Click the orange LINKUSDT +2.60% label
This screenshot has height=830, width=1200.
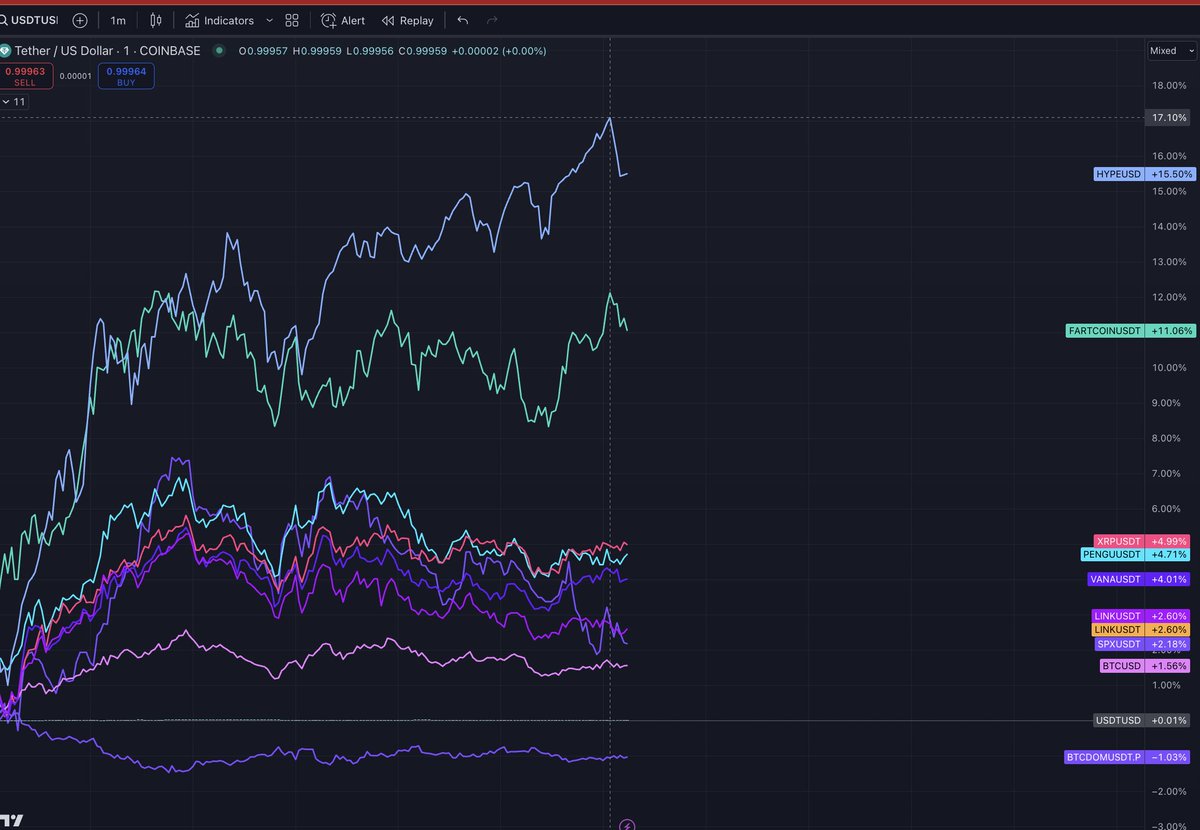tap(1141, 630)
